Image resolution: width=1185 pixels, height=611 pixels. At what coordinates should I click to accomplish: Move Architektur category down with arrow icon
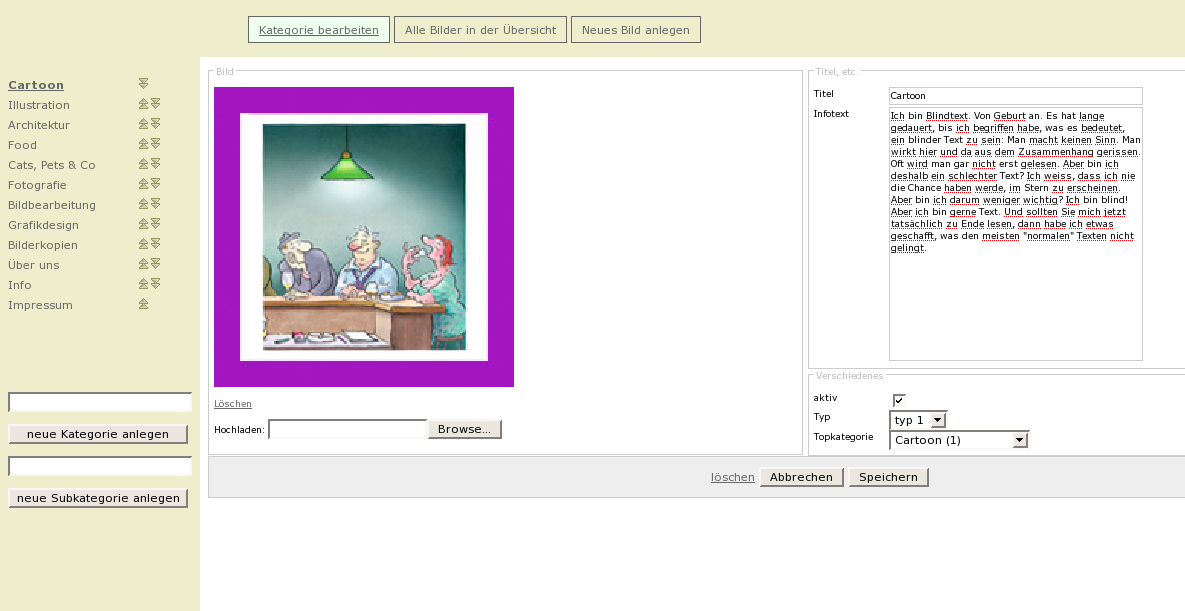pyautogui.click(x=155, y=124)
